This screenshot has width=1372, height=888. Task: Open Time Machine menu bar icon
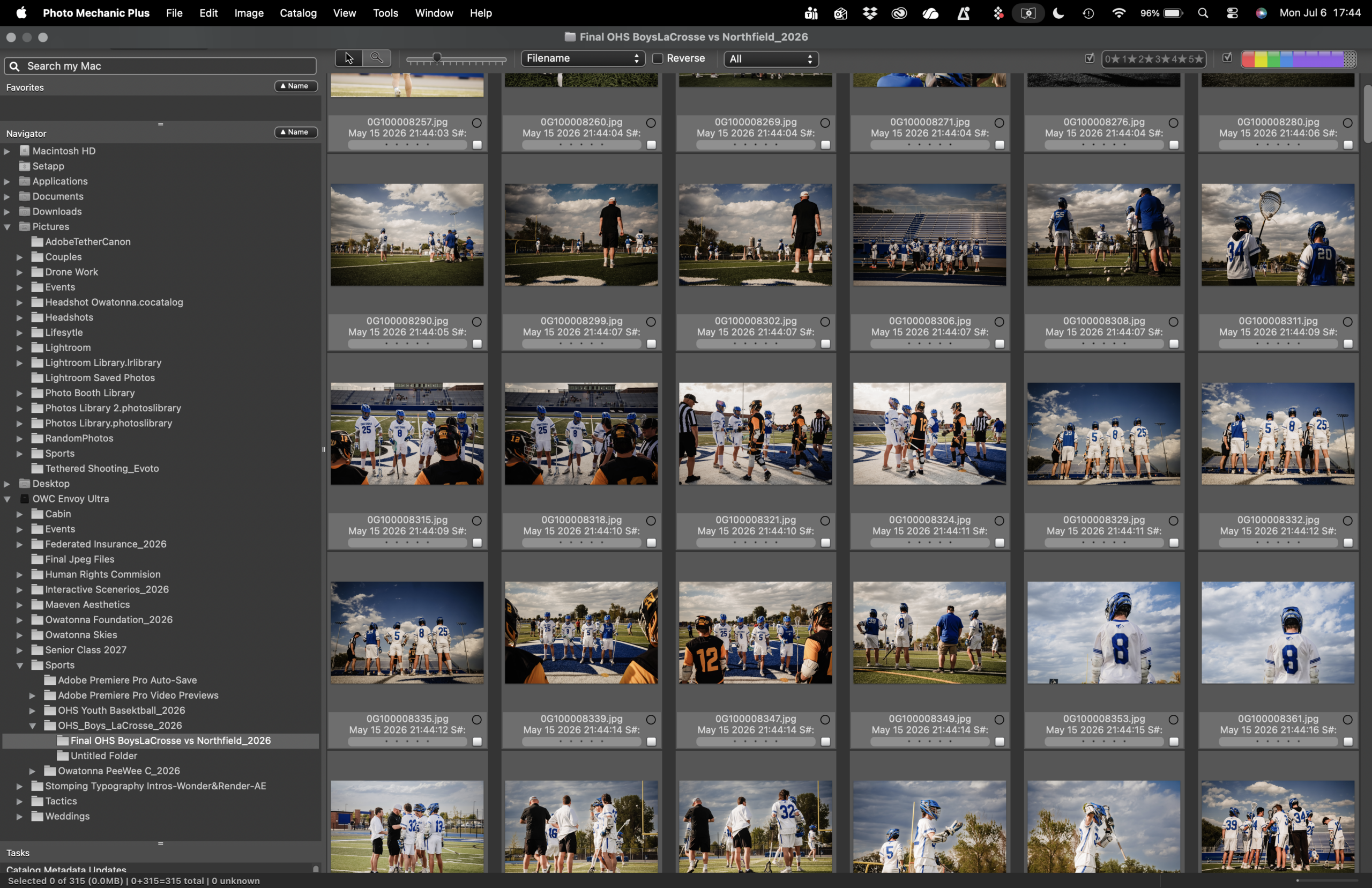coord(1088,13)
